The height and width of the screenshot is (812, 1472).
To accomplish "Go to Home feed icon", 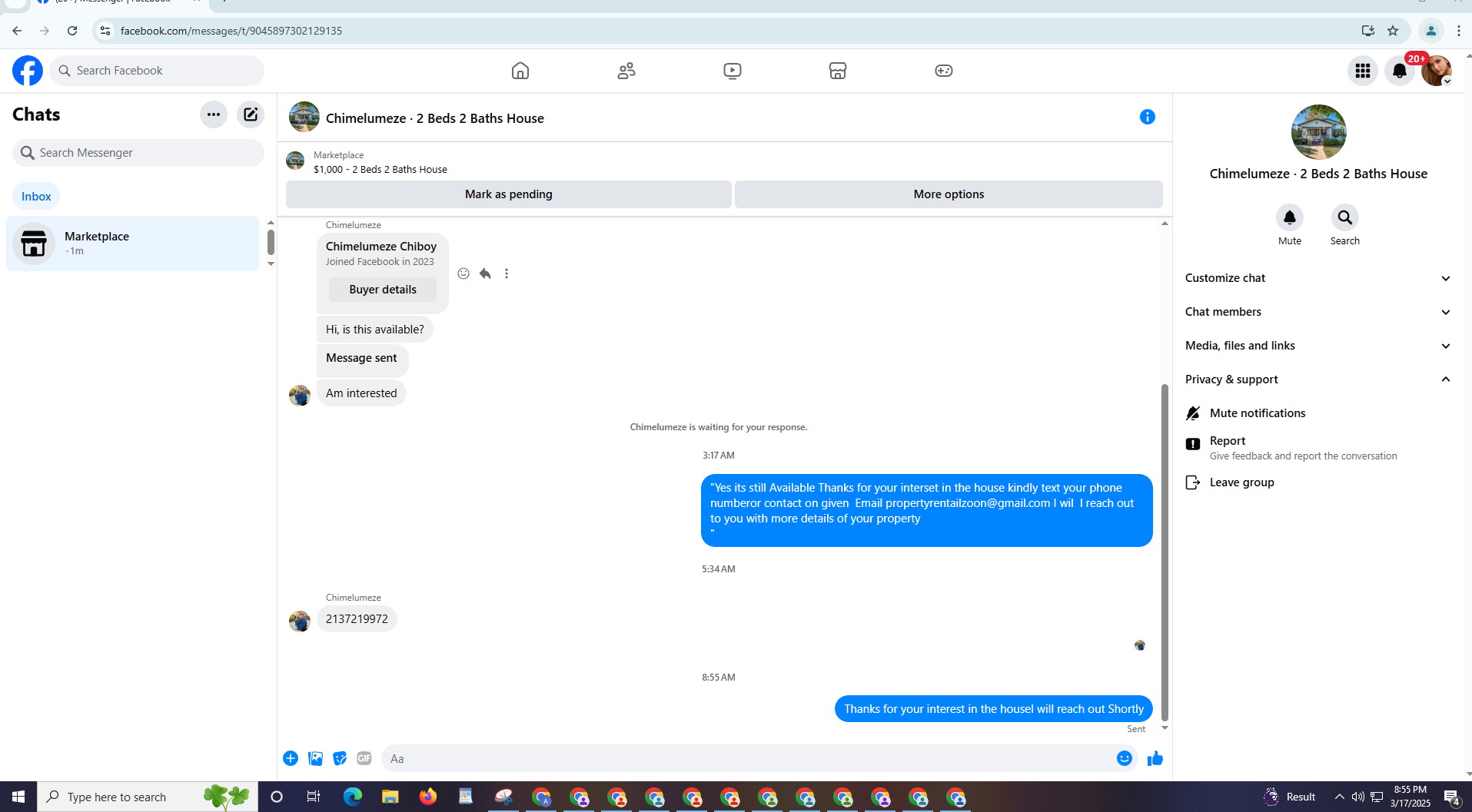I will click(x=520, y=71).
